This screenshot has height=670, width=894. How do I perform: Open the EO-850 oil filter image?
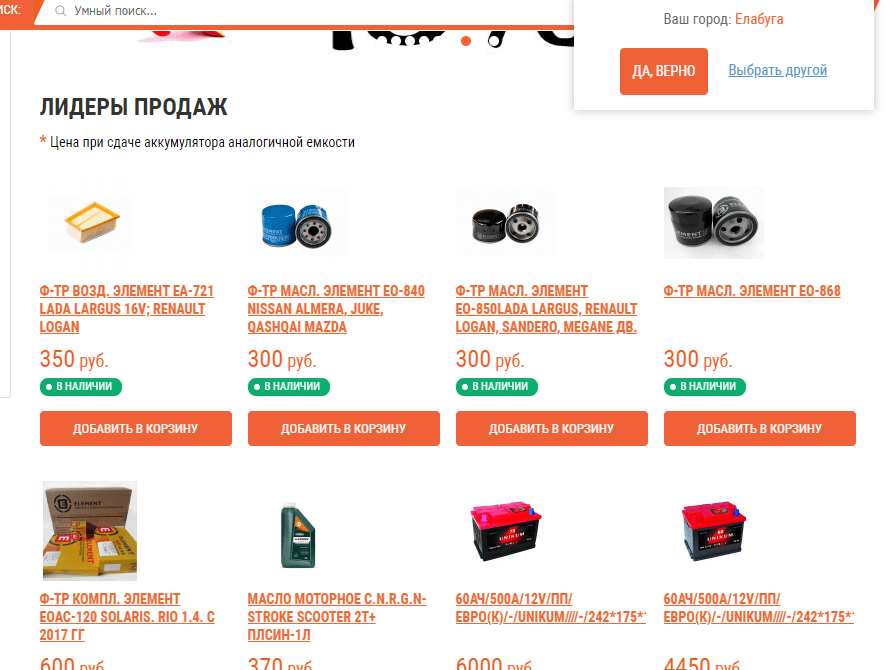[x=506, y=224]
